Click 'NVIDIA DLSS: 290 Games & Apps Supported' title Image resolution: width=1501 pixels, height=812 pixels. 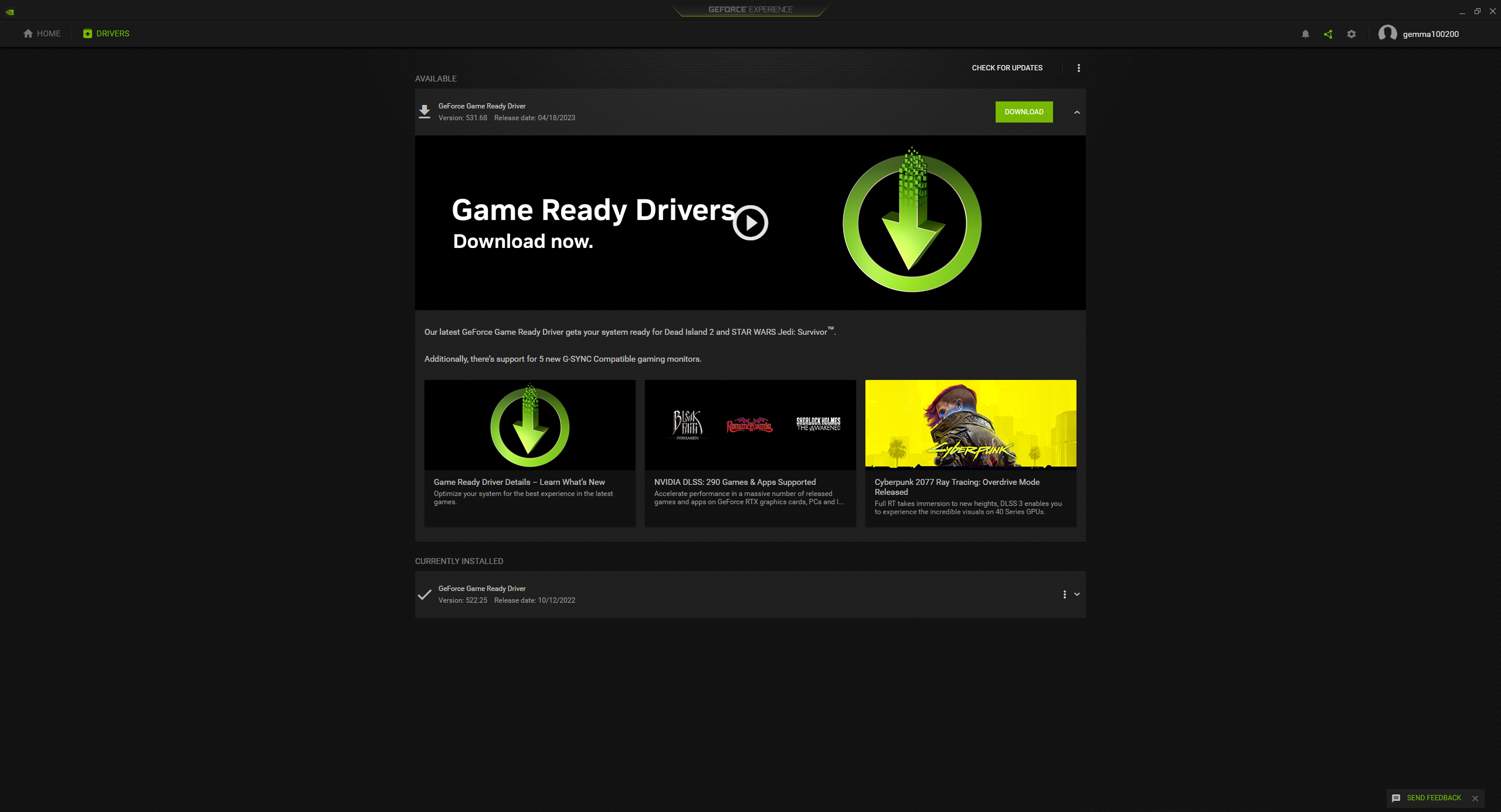(735, 482)
